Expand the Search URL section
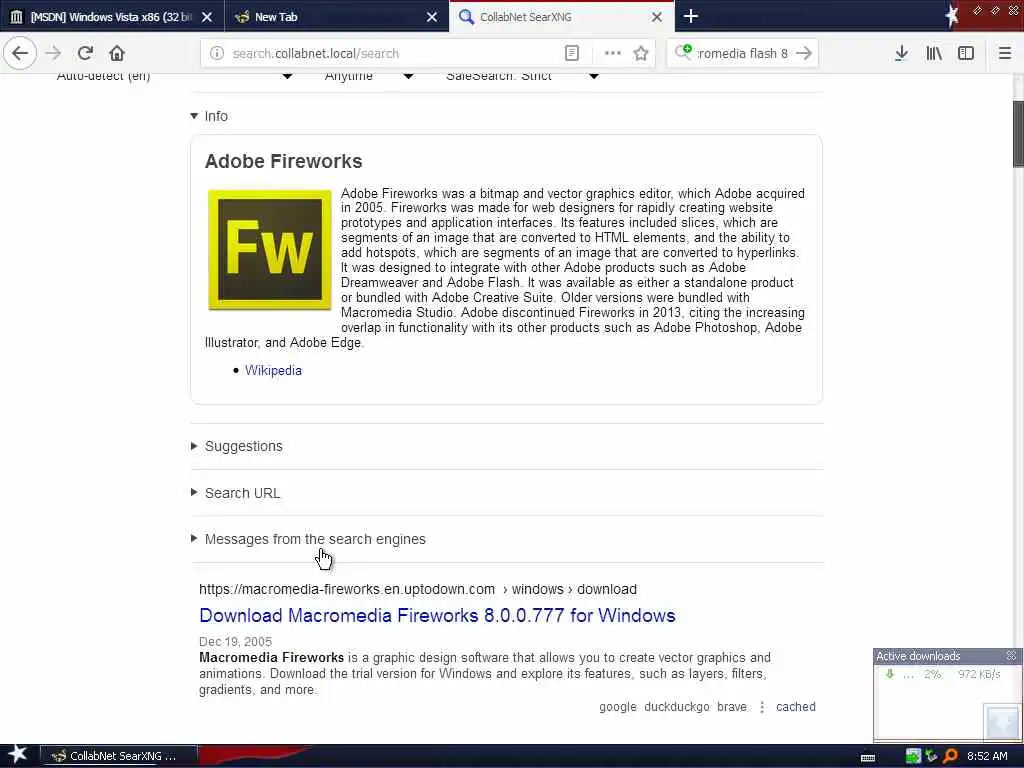1024x768 pixels. click(x=236, y=493)
